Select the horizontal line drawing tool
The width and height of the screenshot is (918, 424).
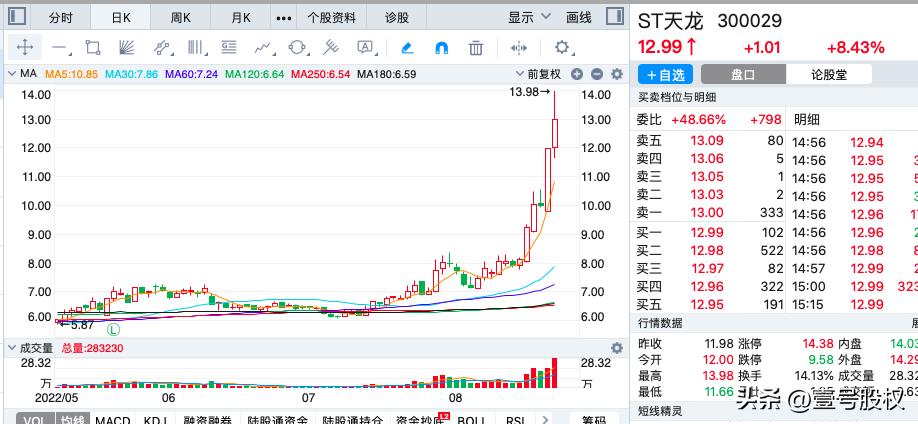60,47
